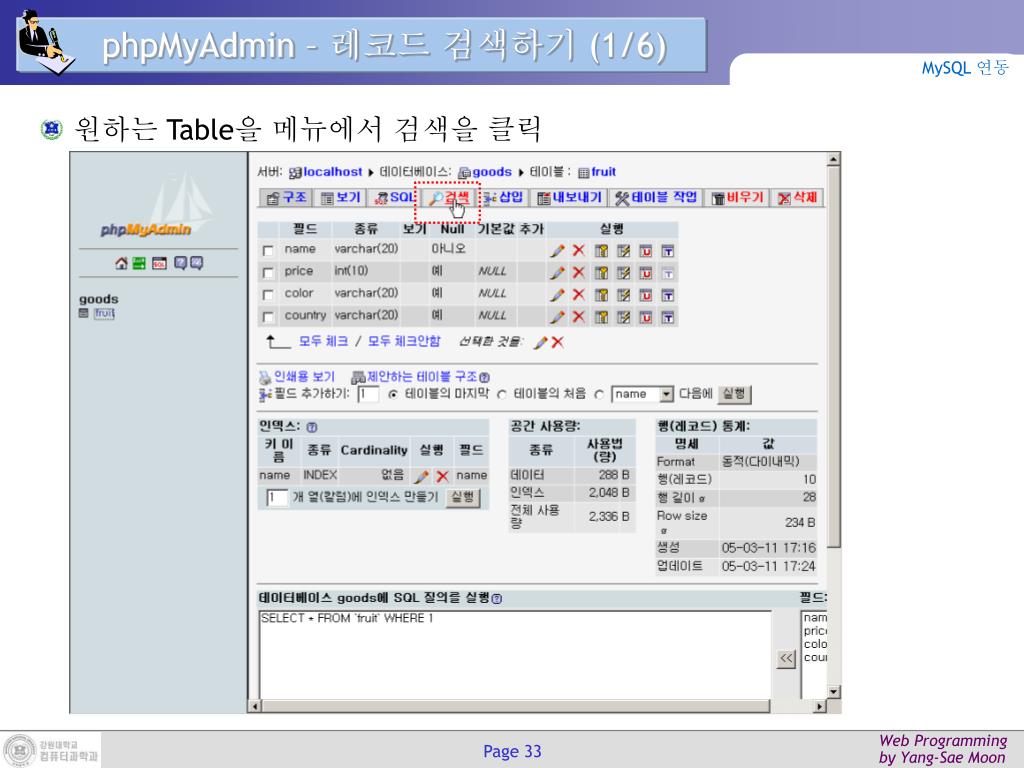The height and width of the screenshot is (768, 1024).
Task: Open the 보기 (Browse) tab
Action: pos(341,198)
